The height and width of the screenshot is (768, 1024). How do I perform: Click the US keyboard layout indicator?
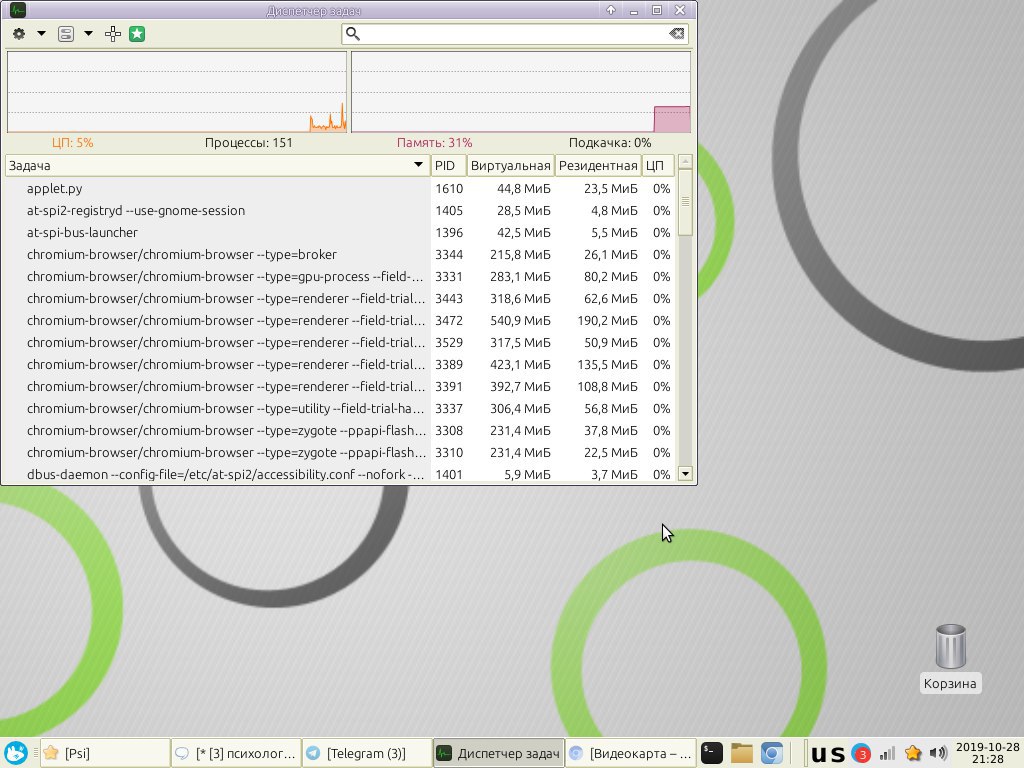coord(827,754)
